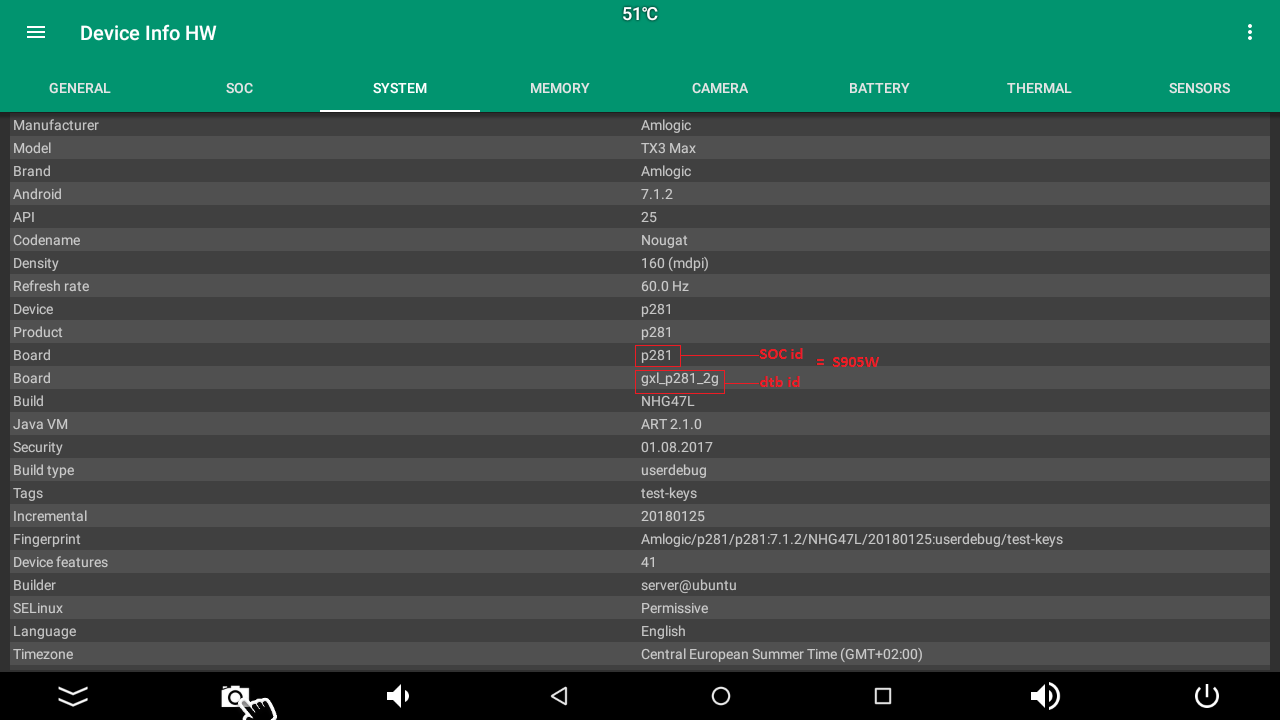Click the Codename row label
Viewport: 1280px width, 720px height.
pyautogui.click(x=46, y=240)
